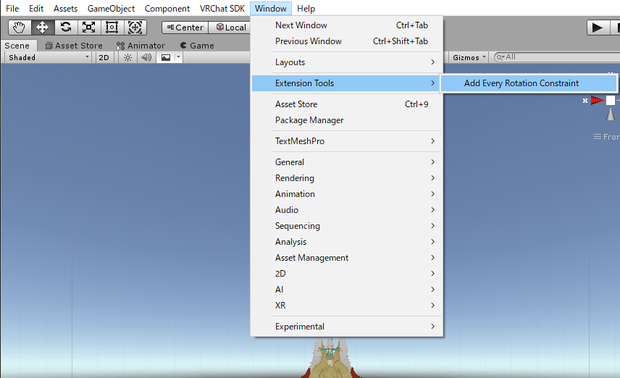This screenshot has height=378, width=620.
Task: Toggle 2D scene view mode
Action: pyautogui.click(x=104, y=58)
